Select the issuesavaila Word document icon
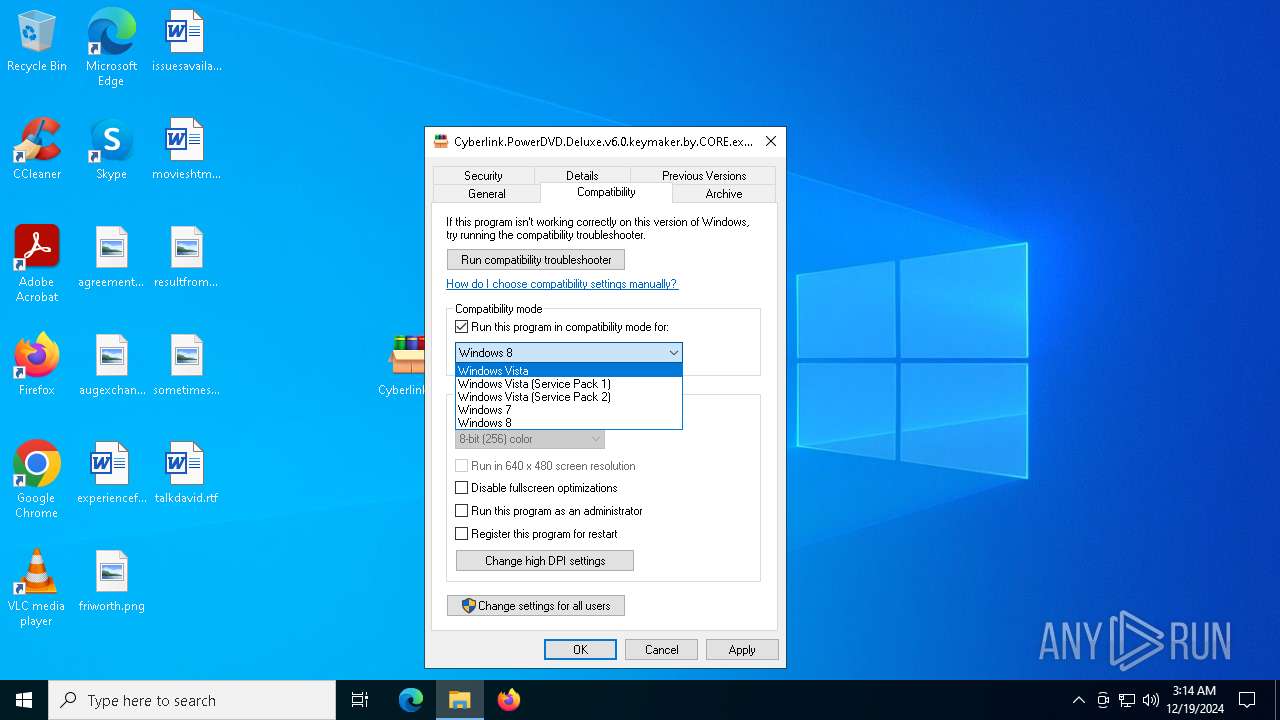The height and width of the screenshot is (720, 1280). (186, 42)
